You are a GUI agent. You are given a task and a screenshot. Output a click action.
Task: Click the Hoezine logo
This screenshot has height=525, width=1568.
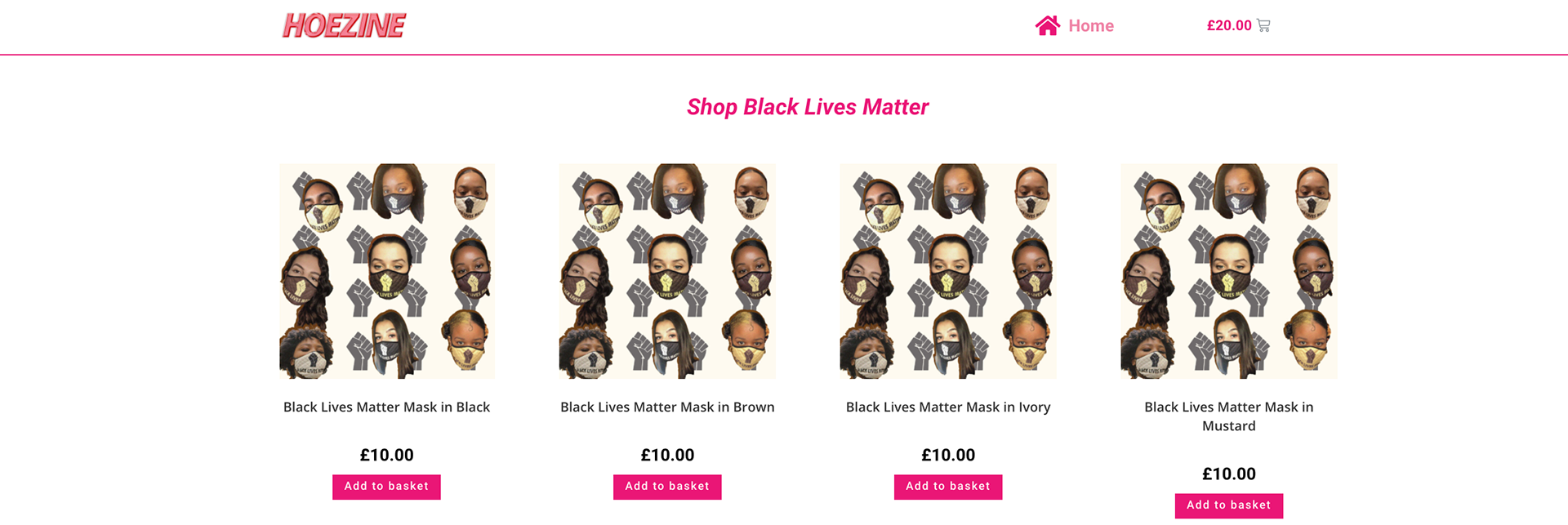(x=344, y=26)
